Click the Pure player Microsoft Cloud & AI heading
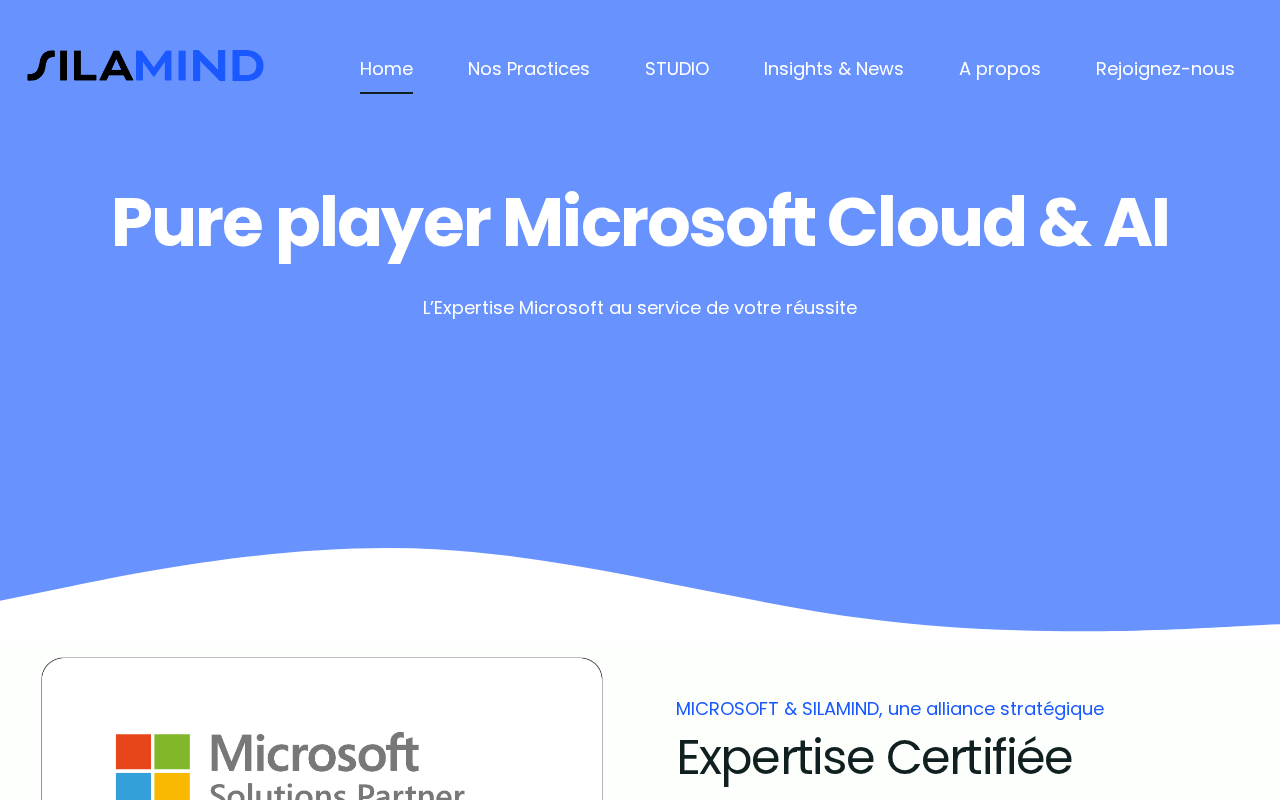This screenshot has height=800, width=1280. (640, 223)
